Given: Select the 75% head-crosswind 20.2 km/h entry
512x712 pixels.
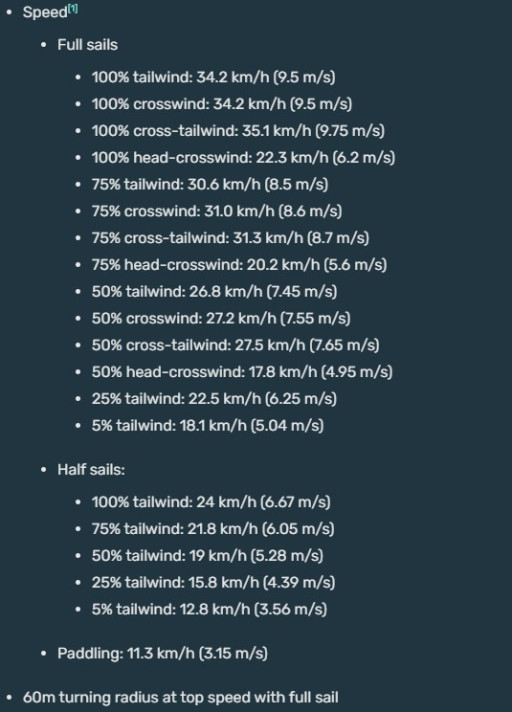Looking at the screenshot, I should pyautogui.click(x=239, y=265).
